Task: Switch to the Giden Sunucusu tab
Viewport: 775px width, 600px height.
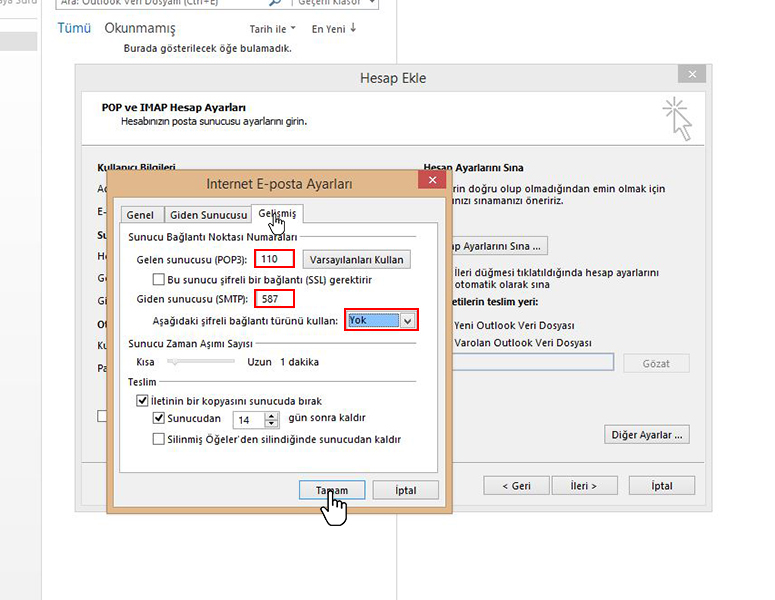Action: (208, 215)
